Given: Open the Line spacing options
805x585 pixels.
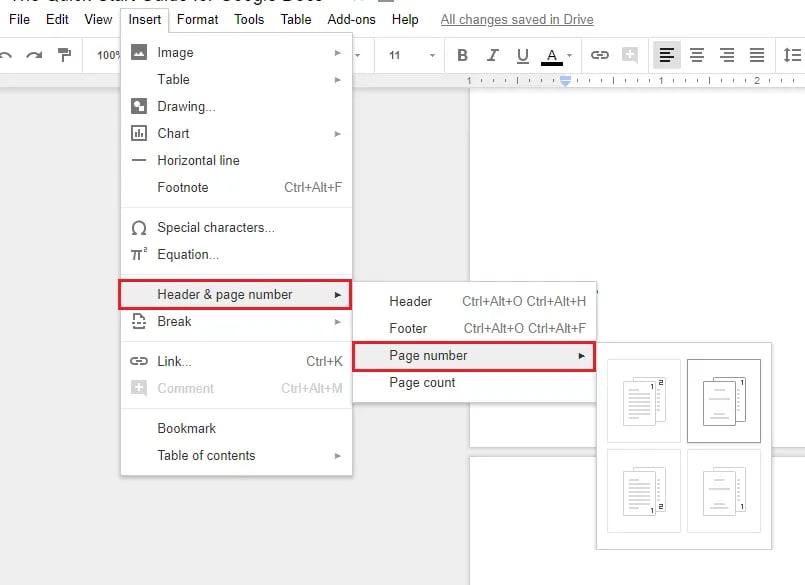Looking at the screenshot, I should tap(789, 55).
